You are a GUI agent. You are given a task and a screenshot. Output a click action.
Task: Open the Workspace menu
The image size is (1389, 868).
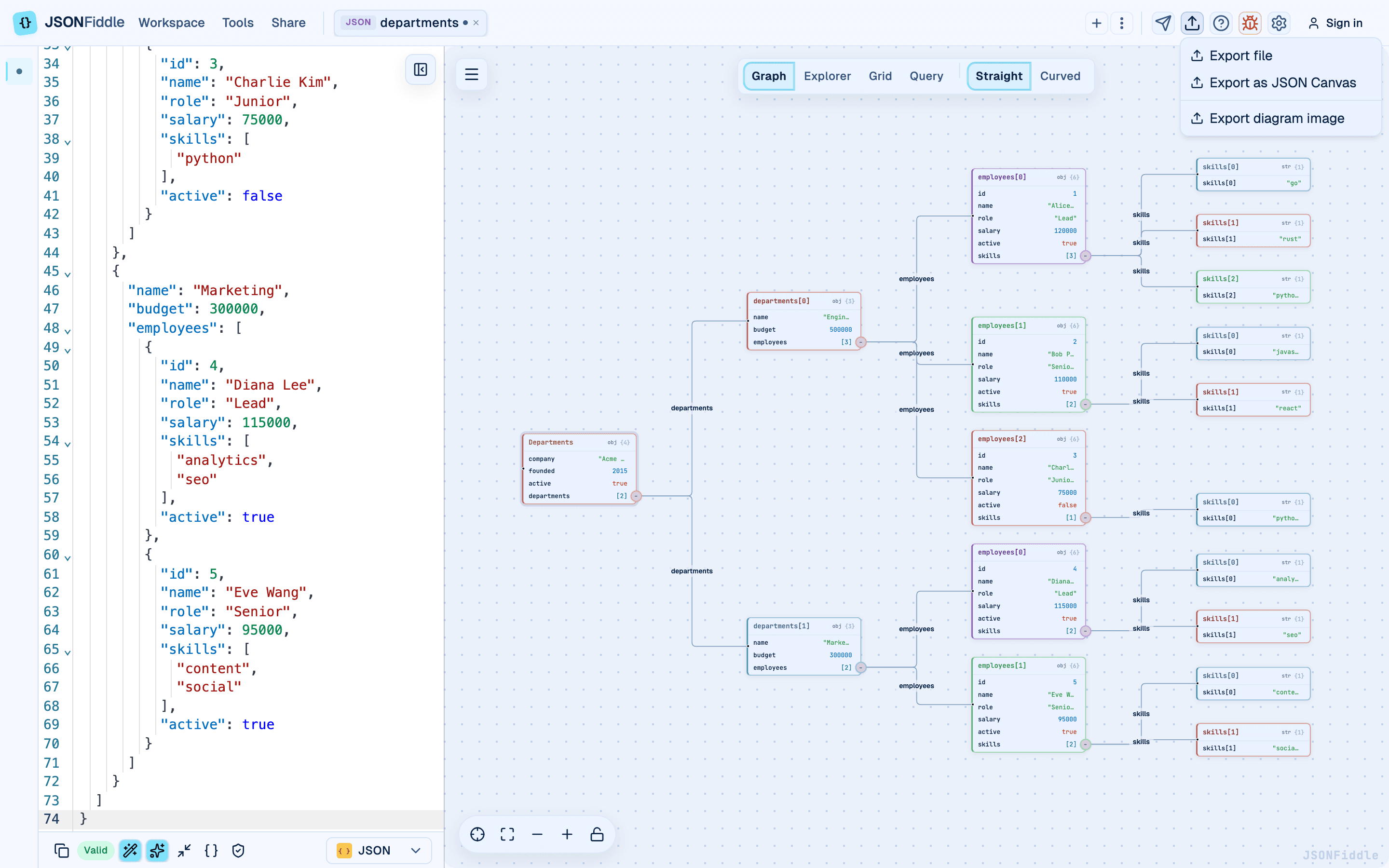(171, 23)
